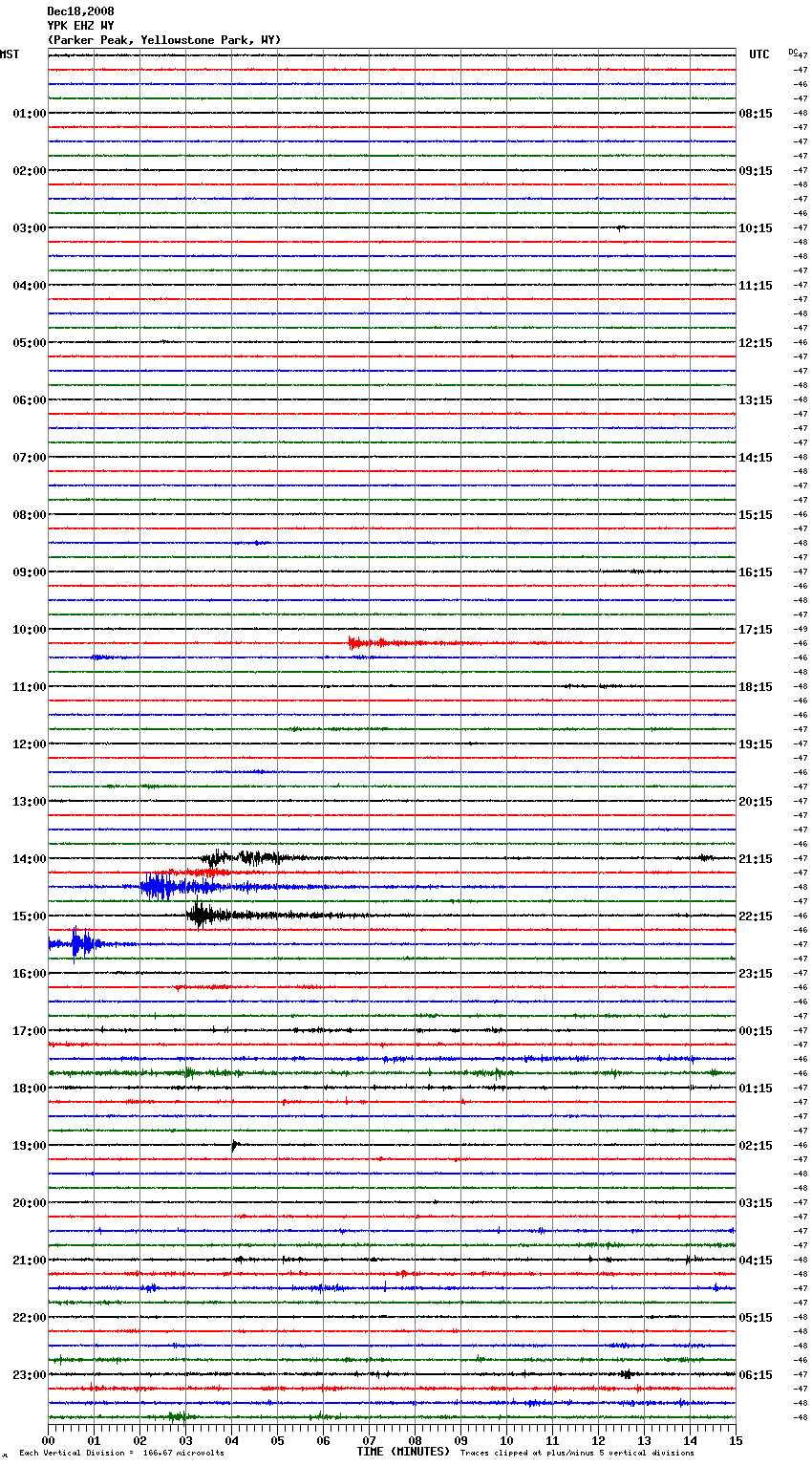Click the date heading Dec18,2008
This screenshot has height=1466, width=812.
pos(80,11)
